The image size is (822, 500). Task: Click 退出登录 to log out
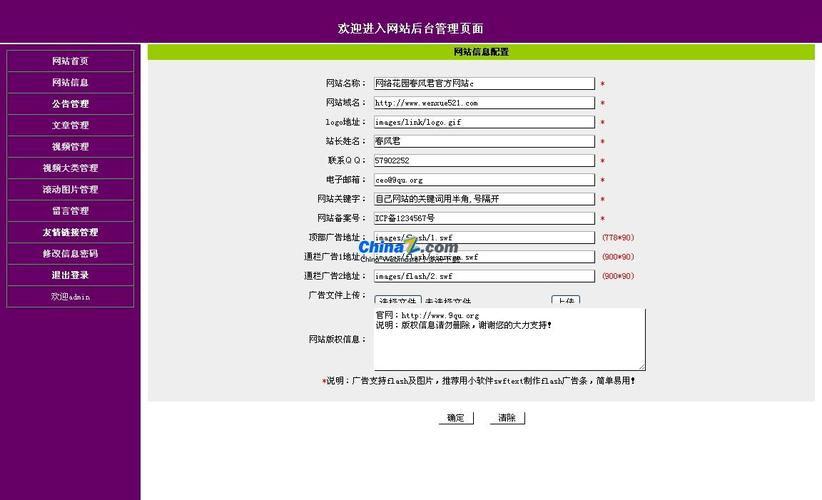click(x=70, y=275)
